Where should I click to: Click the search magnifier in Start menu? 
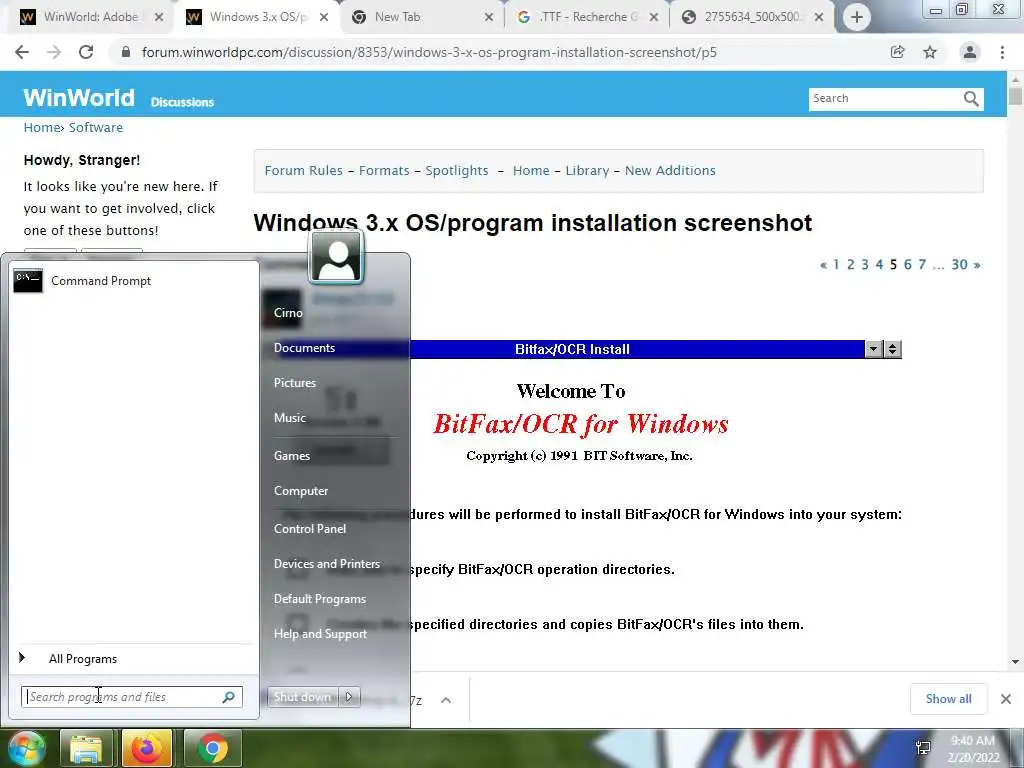tap(229, 697)
